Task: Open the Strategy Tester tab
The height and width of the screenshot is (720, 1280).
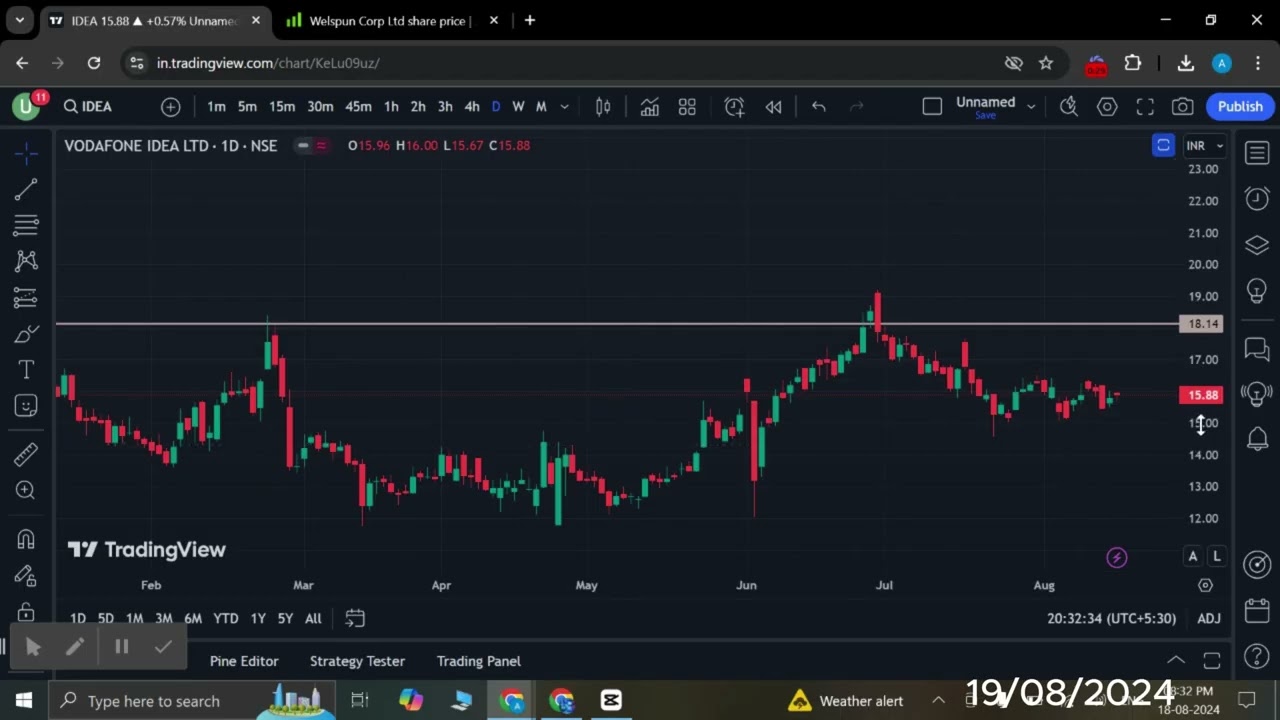Action: point(357,661)
